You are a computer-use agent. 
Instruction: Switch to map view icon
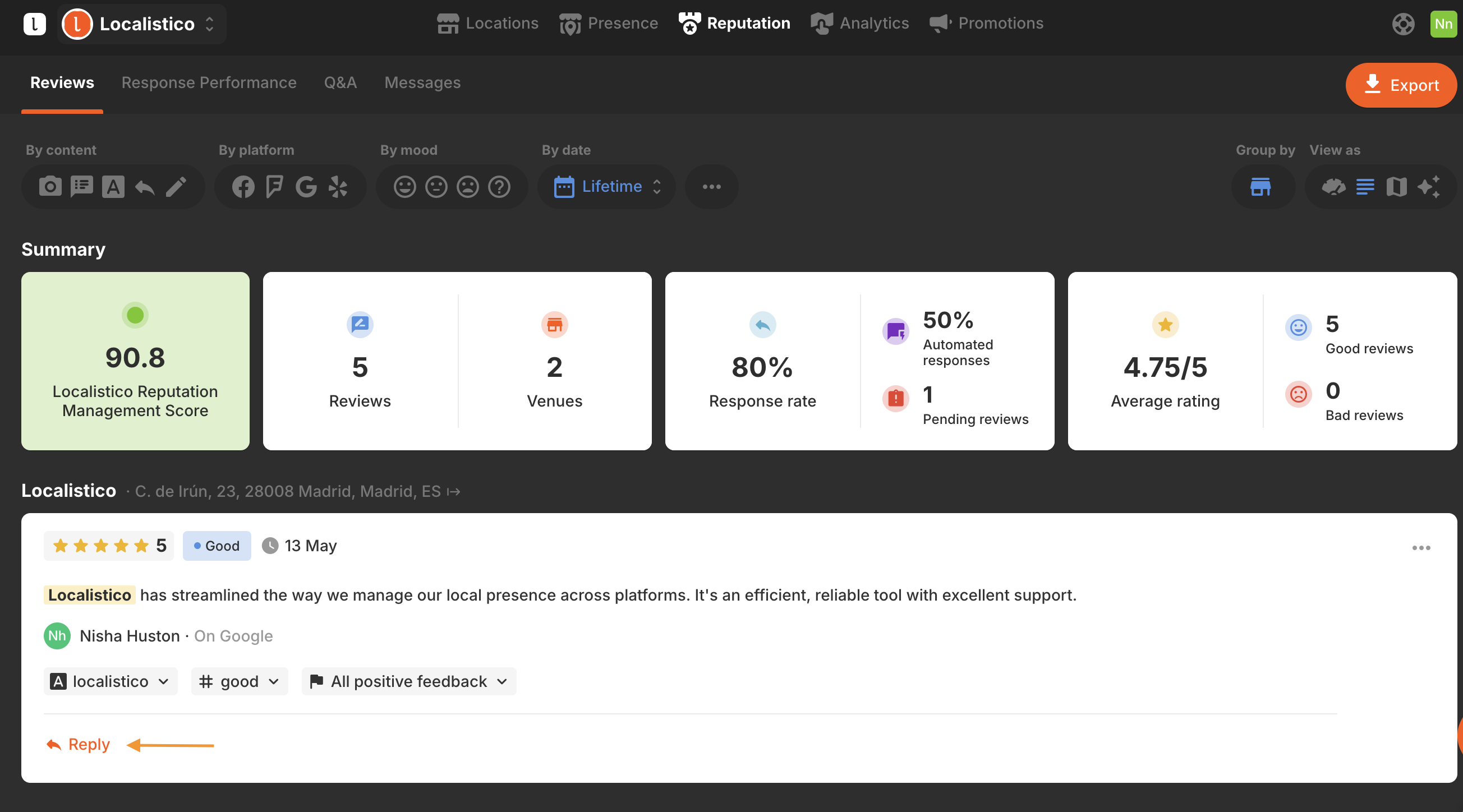(x=1397, y=186)
